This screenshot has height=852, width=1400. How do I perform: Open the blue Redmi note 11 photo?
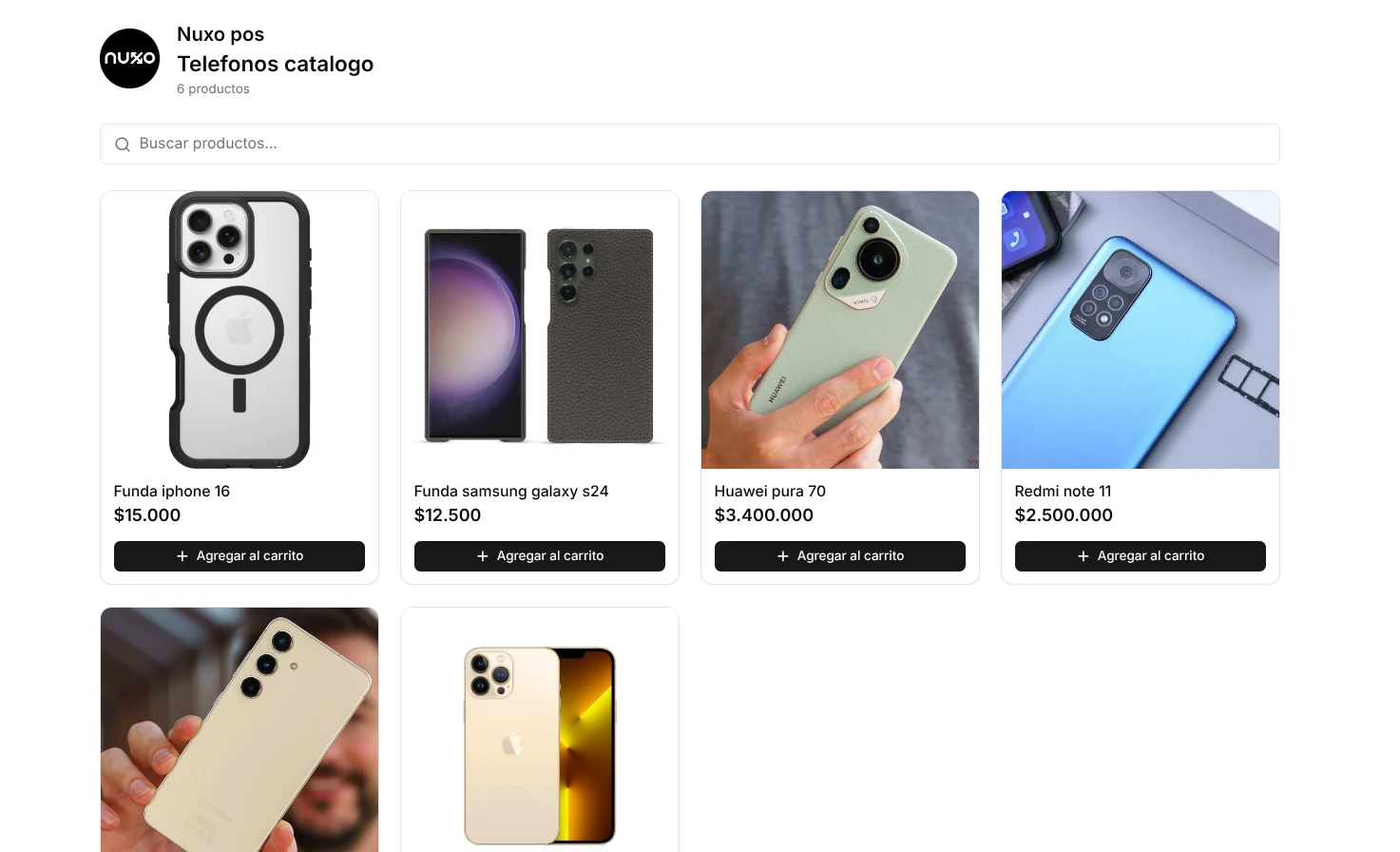click(1141, 330)
